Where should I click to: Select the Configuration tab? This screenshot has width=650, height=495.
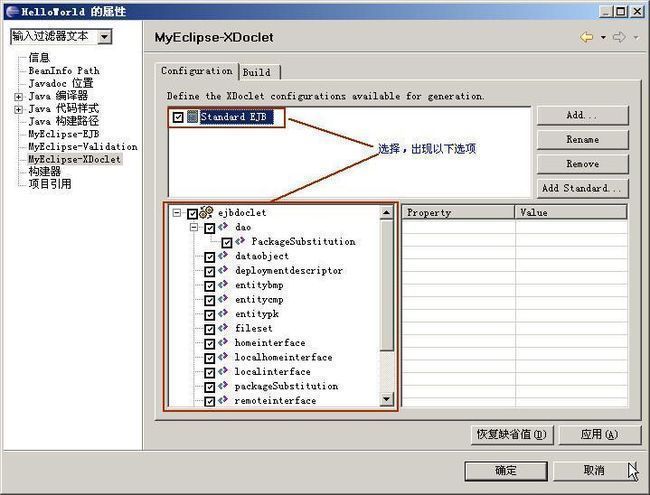(197, 71)
